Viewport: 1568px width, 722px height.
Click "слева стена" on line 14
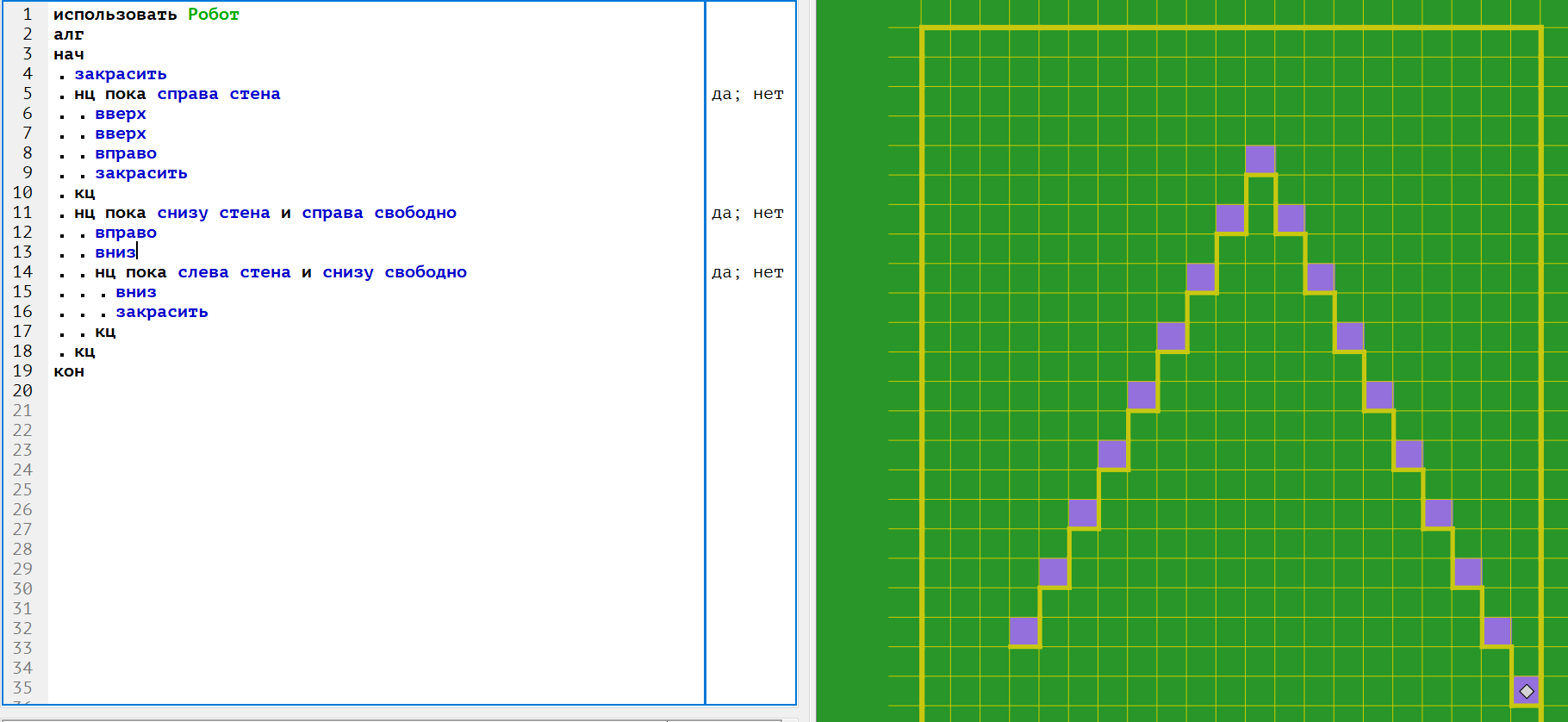[x=233, y=272]
